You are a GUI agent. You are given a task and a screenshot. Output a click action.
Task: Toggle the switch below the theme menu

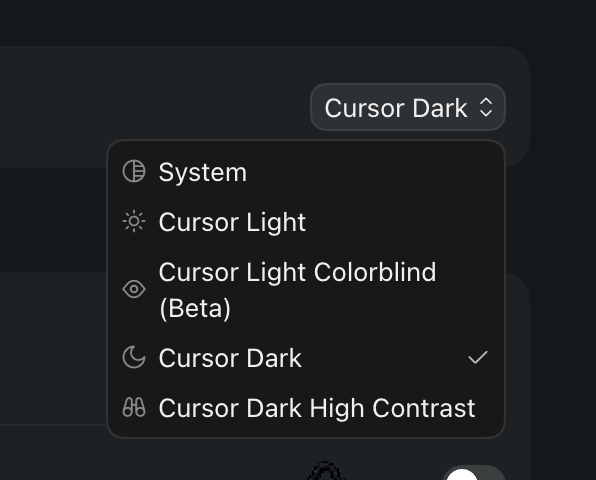click(474, 472)
